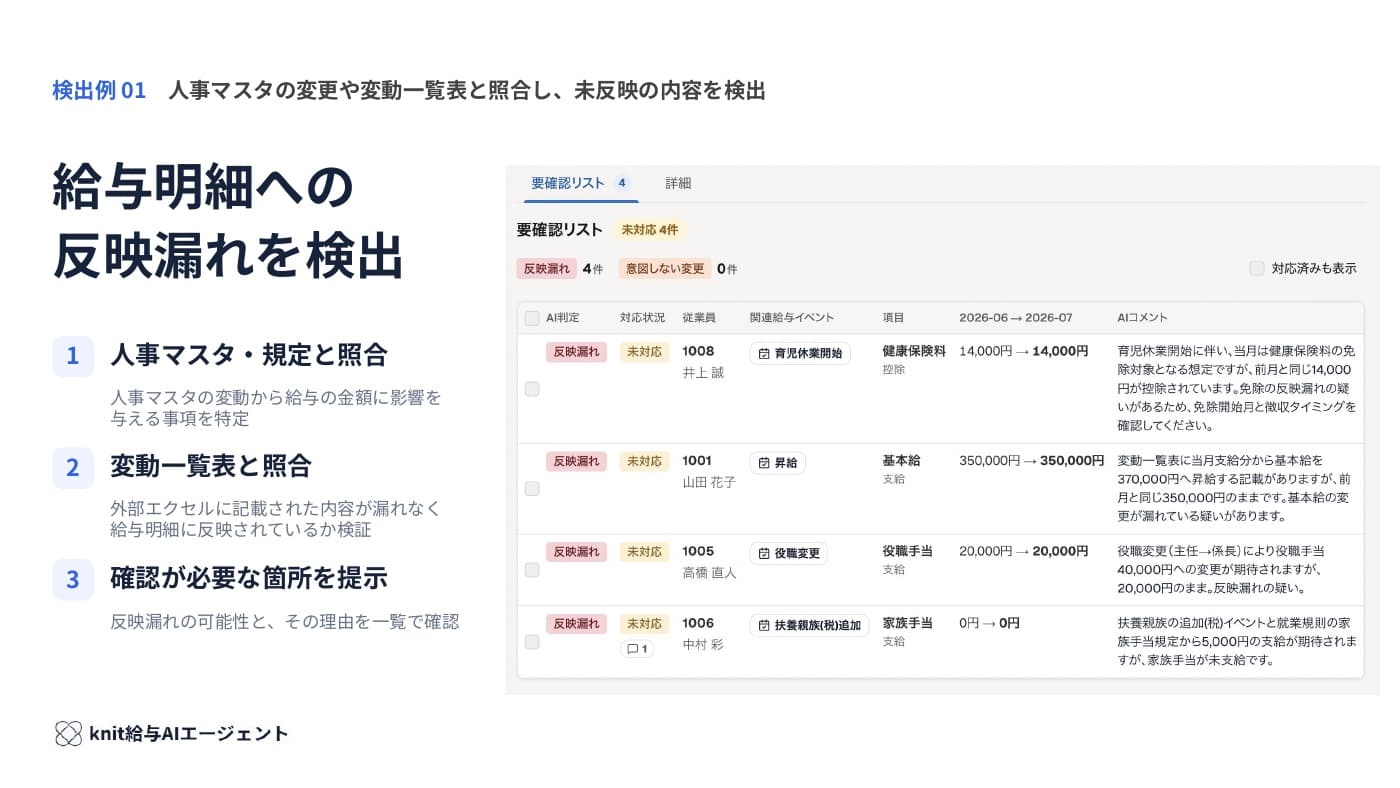Open the 役職変更 event tag
This screenshot has height=788, width=1400.
tap(789, 553)
